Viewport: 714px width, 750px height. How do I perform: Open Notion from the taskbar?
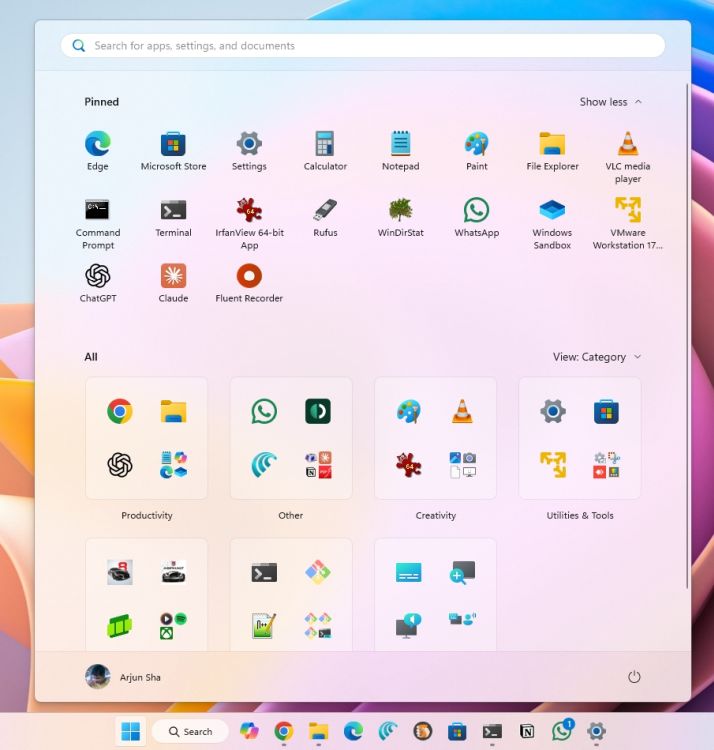coord(527,731)
